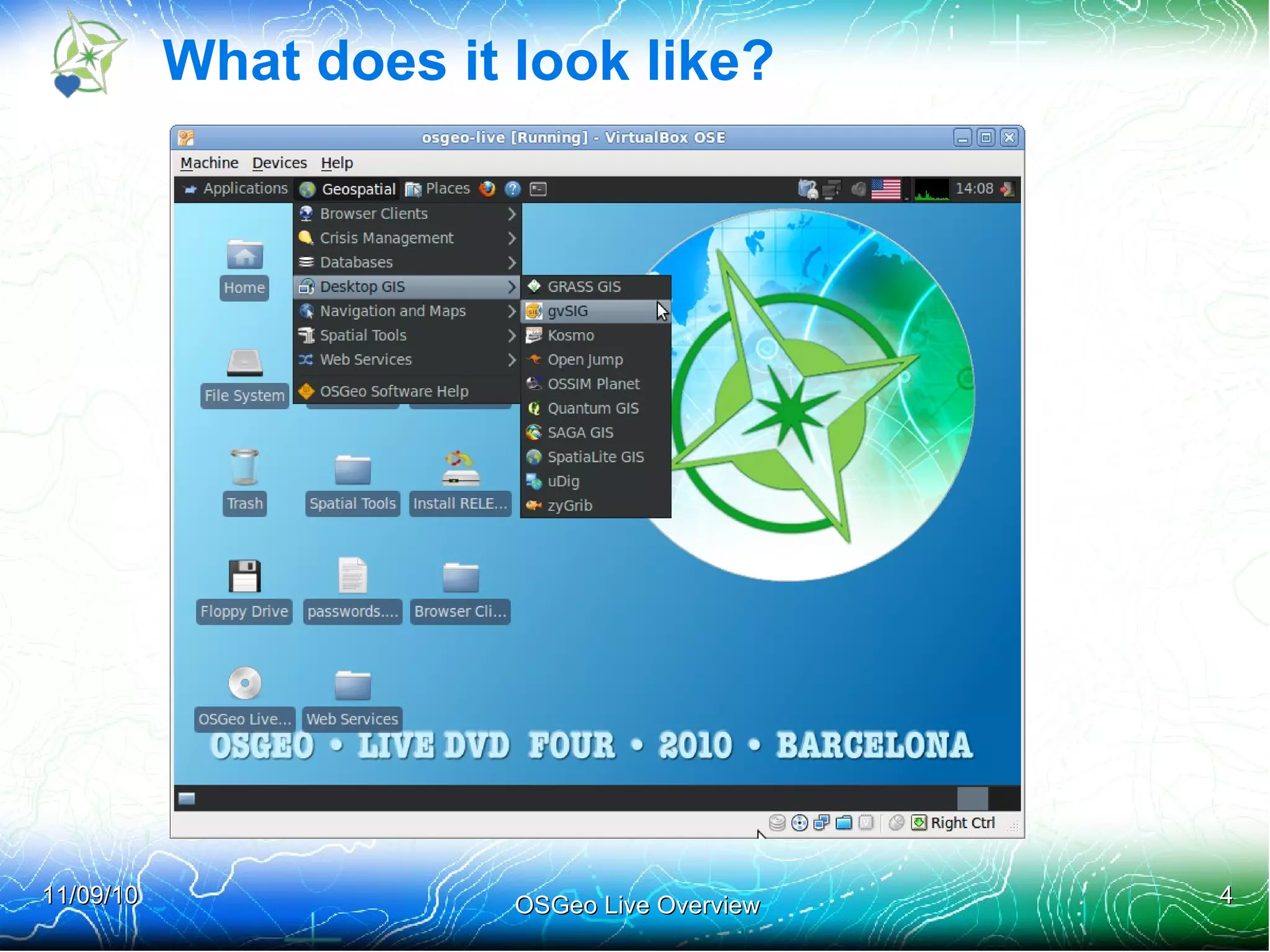Launch zyGrib from the submenu
This screenshot has width=1270, height=952.
pos(596,506)
